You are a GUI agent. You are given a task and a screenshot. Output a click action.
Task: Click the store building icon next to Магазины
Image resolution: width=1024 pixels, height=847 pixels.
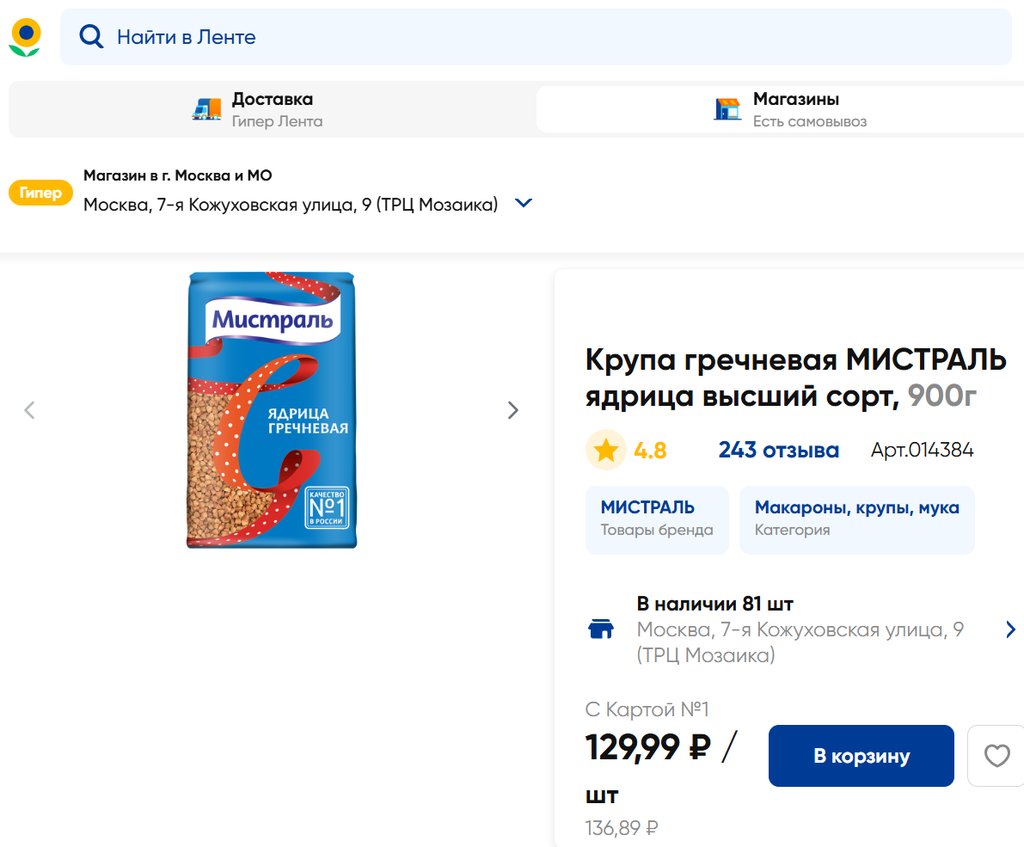[x=727, y=109]
